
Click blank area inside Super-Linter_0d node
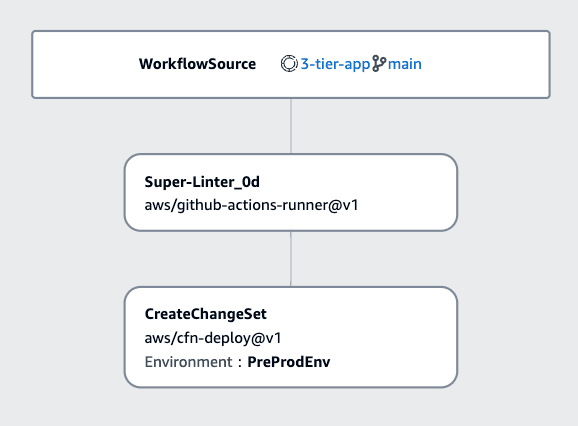pyautogui.click(x=405, y=192)
